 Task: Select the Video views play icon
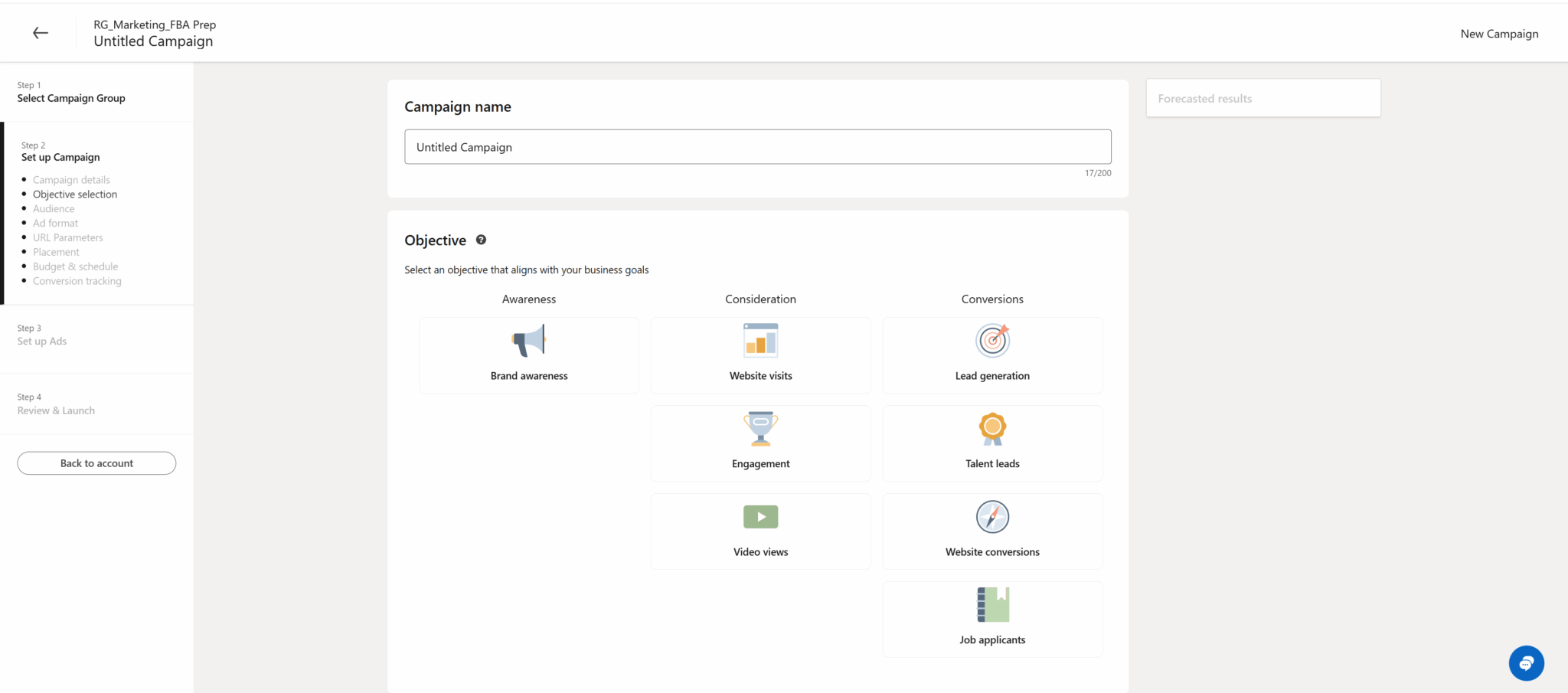(x=761, y=517)
